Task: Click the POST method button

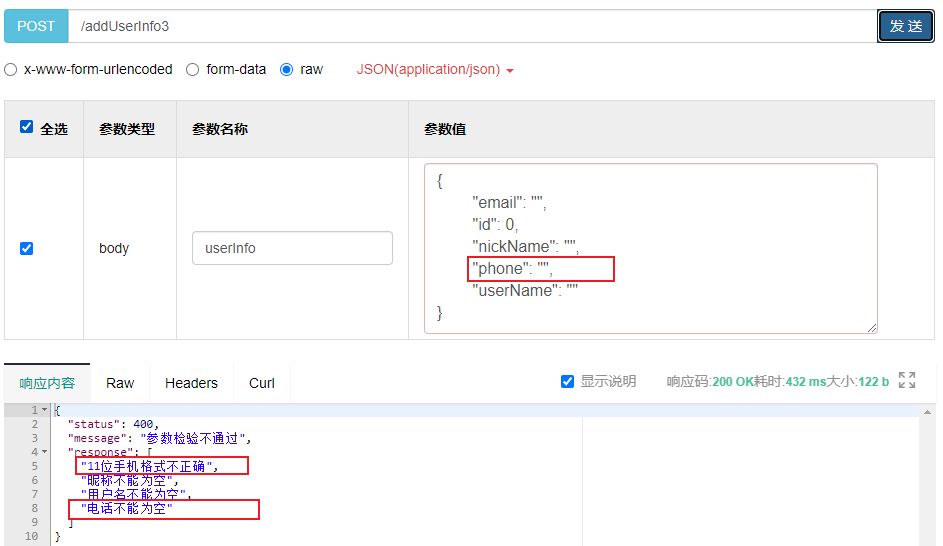Action: tap(36, 26)
